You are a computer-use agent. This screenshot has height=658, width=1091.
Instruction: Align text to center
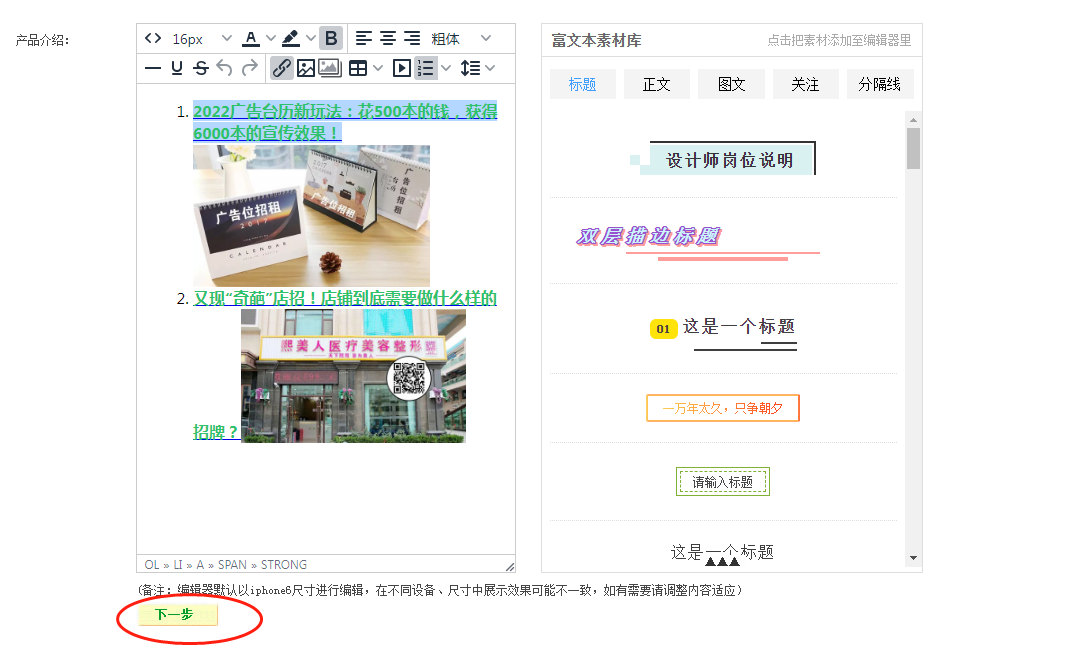[x=388, y=38]
